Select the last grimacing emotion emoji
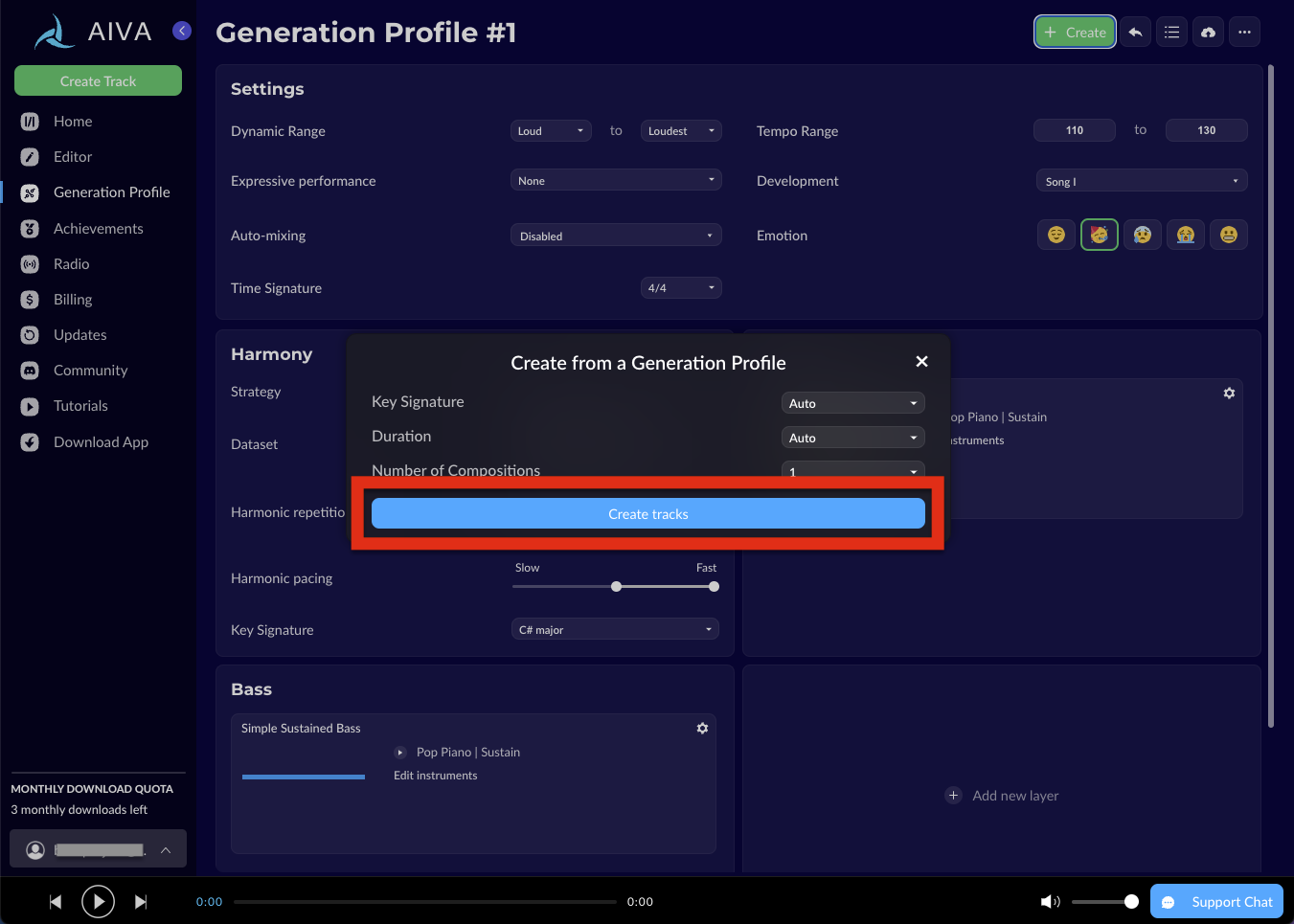The width and height of the screenshot is (1294, 924). [1228, 236]
